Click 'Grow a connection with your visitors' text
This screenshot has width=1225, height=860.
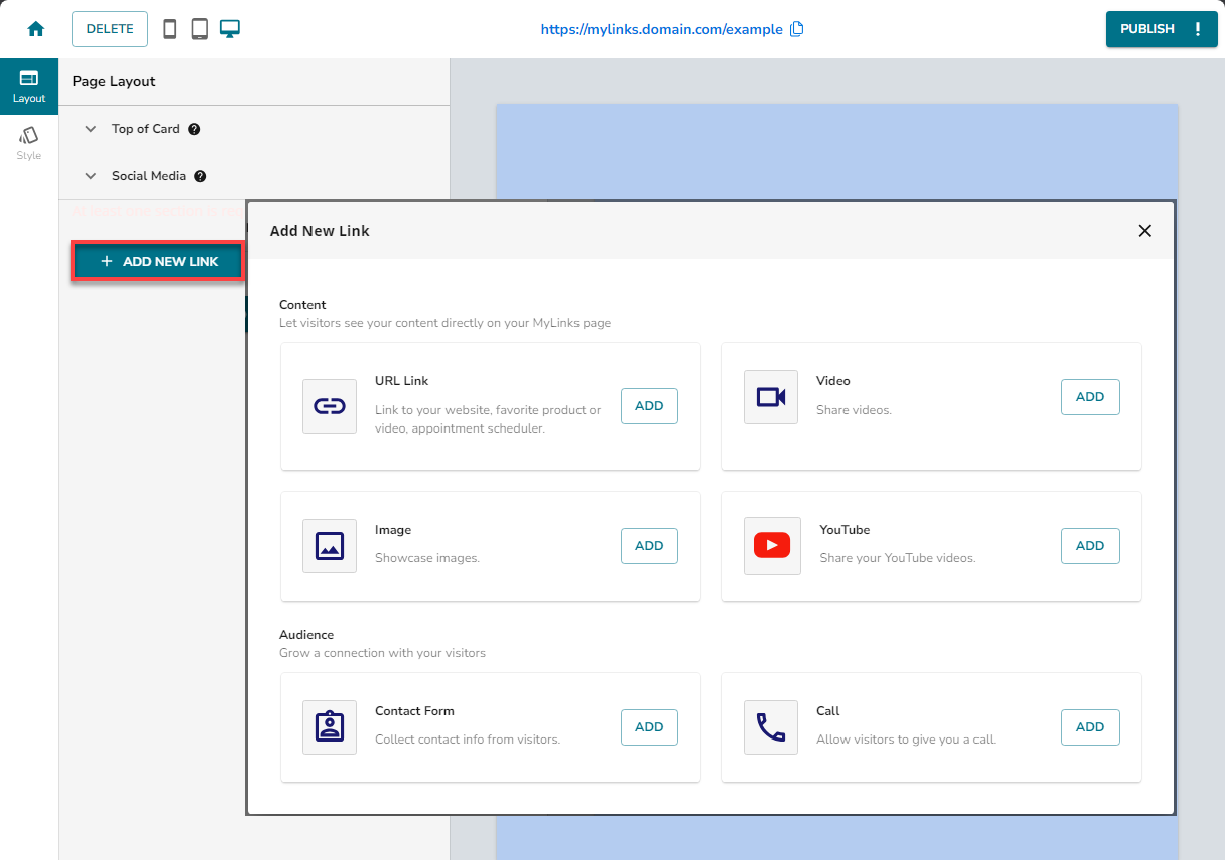382,653
